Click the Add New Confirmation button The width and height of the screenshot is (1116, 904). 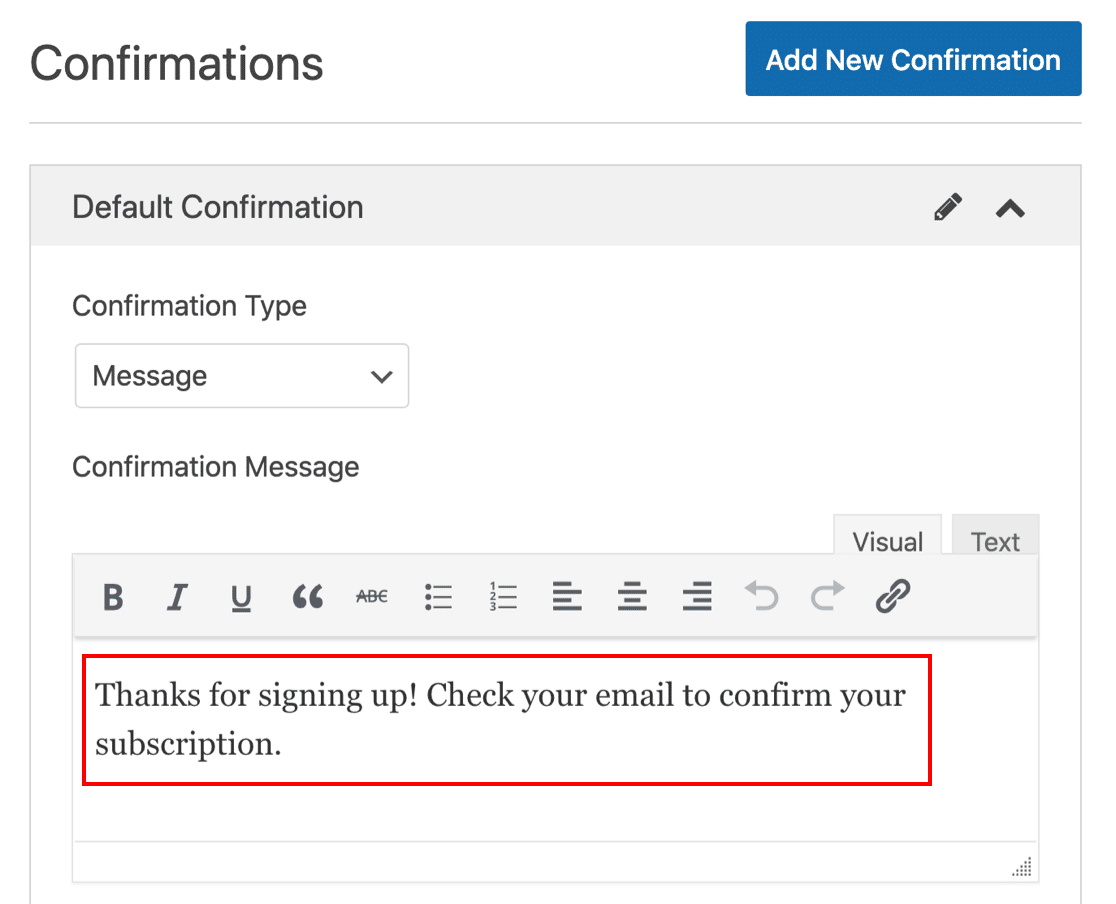point(913,59)
